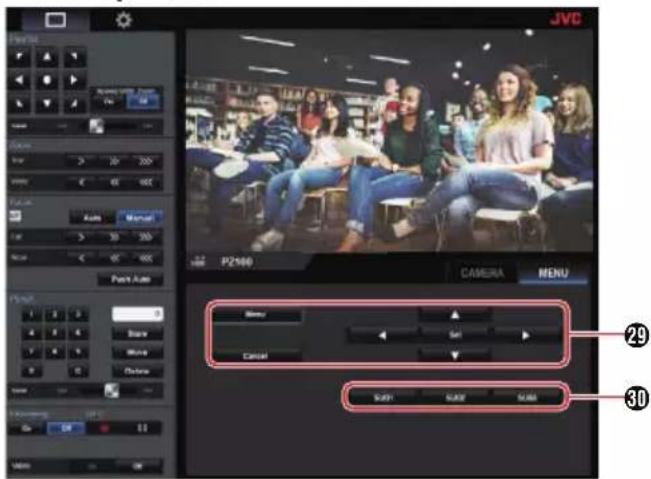Focus Far at slow speed (>)
This screenshot has height=479, width=651.
[81, 237]
